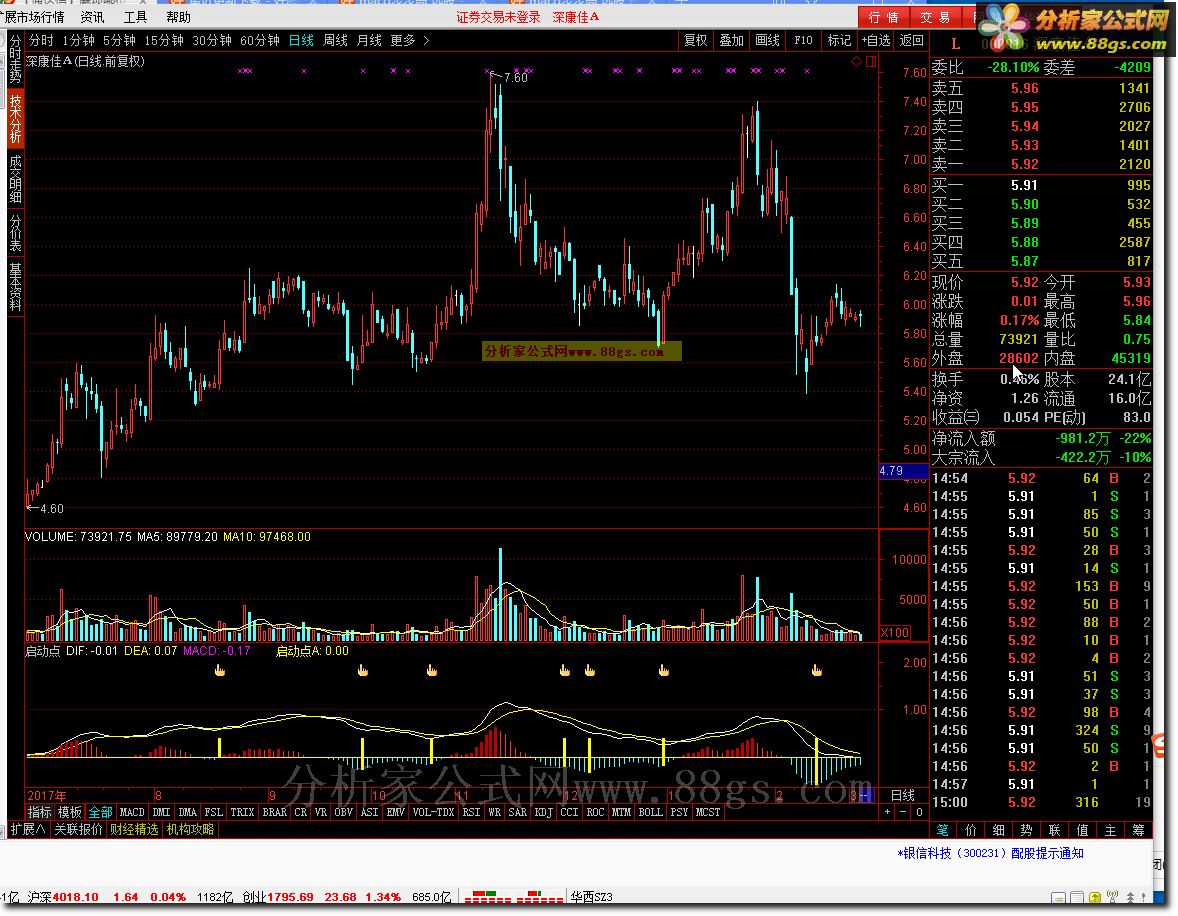This screenshot has height=916, width=1178.
Task: Select the 势 tab under the trade list
Action: tap(1026, 830)
